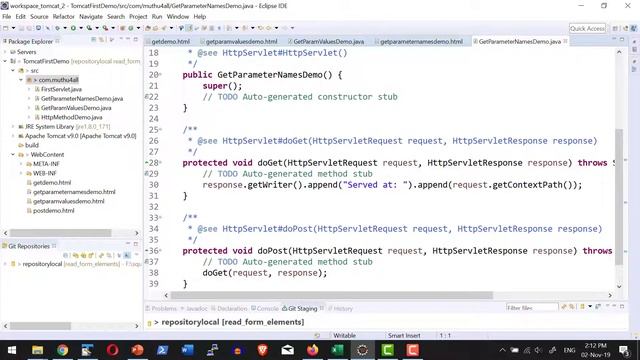Open the Window menu
Screen dimensions: 640x360
point(178,17)
